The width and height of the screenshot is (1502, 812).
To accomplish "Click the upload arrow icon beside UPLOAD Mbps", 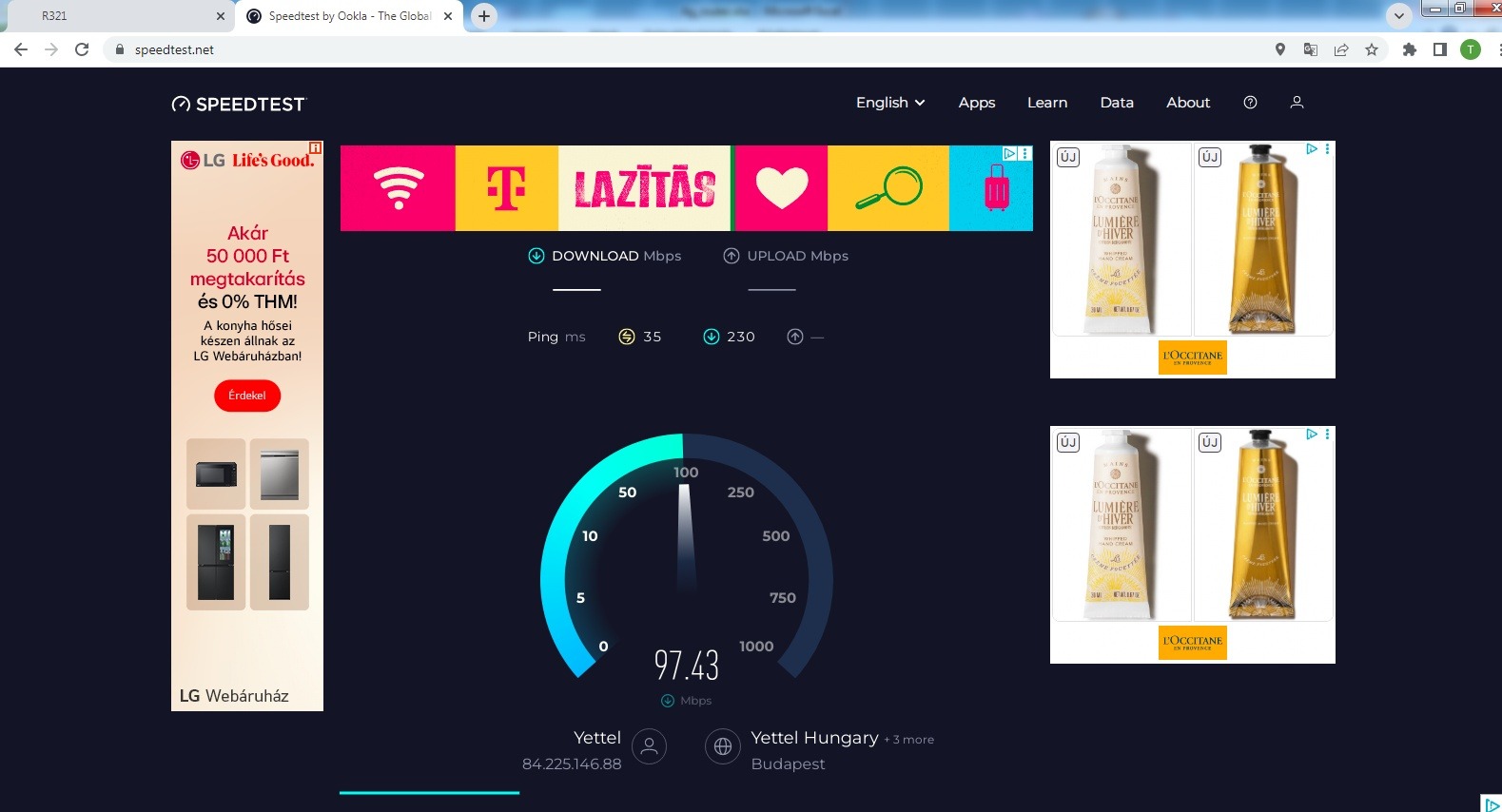I will [x=731, y=256].
